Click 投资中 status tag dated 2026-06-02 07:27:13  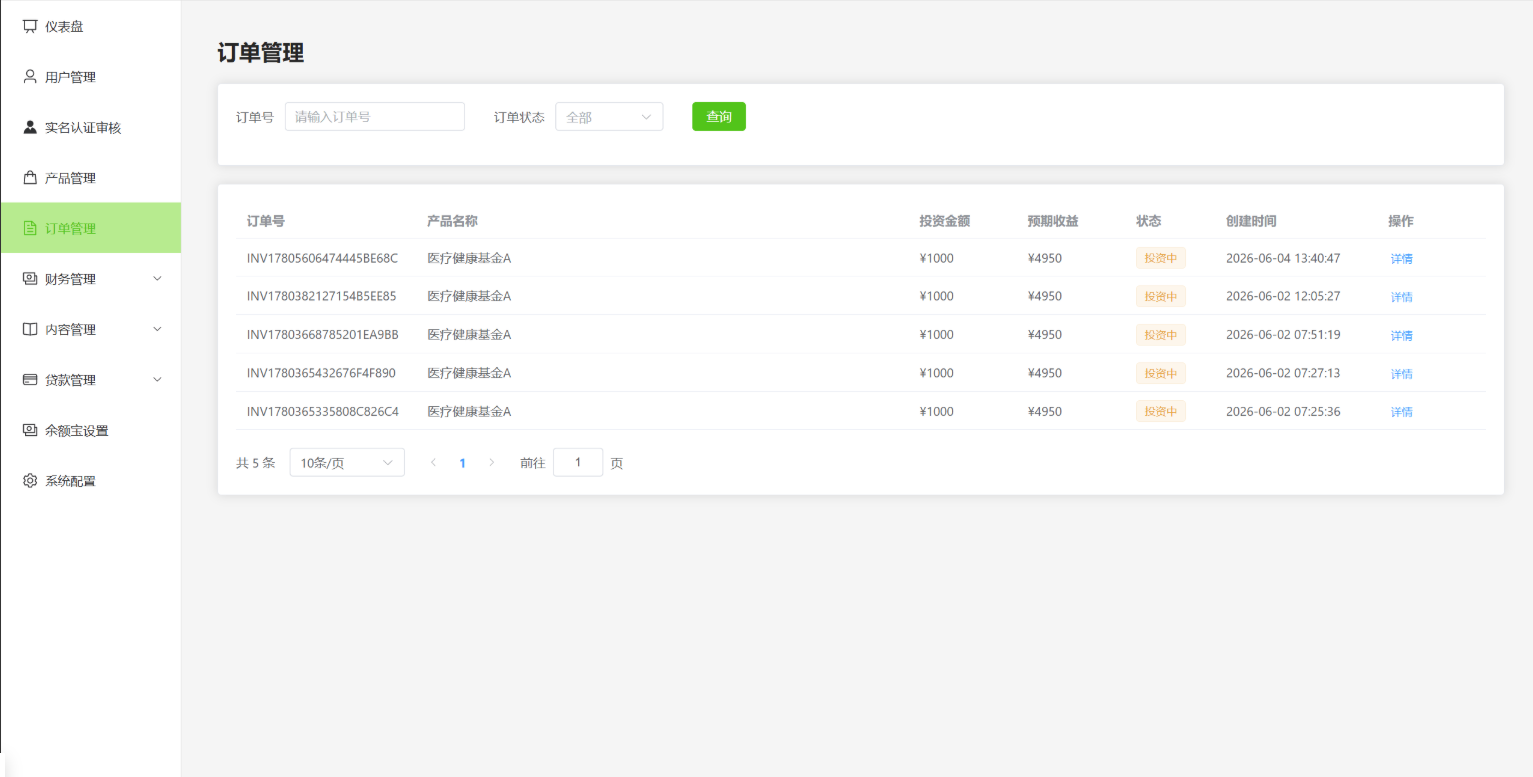coord(1160,373)
